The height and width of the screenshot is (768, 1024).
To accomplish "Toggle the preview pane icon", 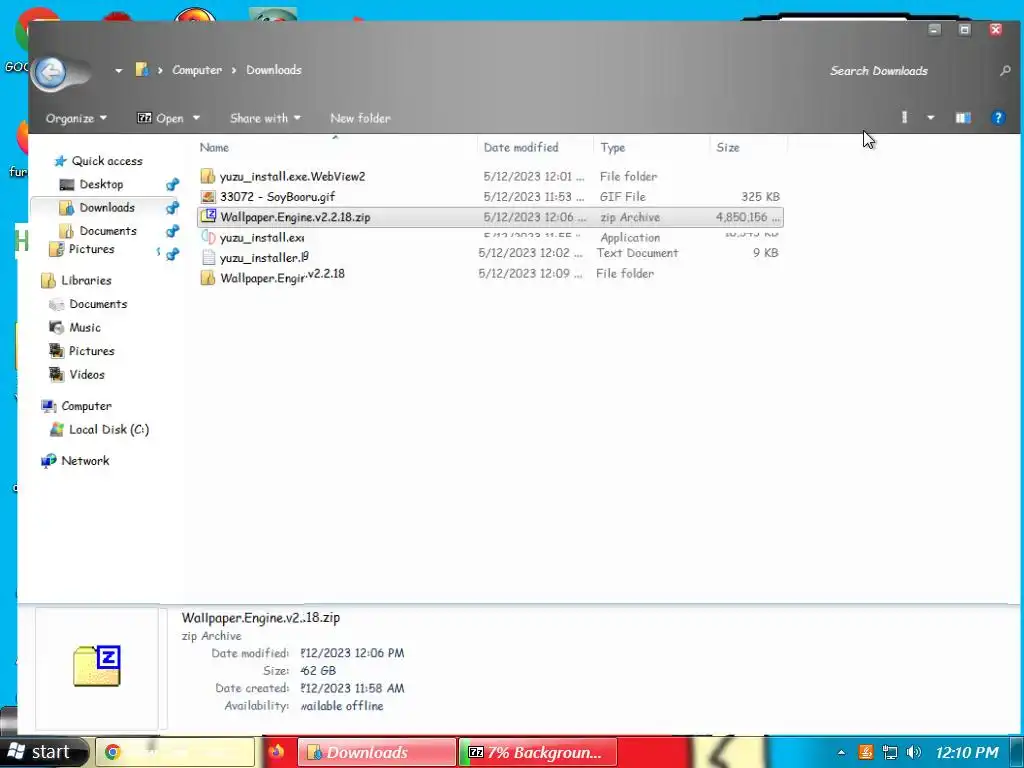I will pos(963,118).
